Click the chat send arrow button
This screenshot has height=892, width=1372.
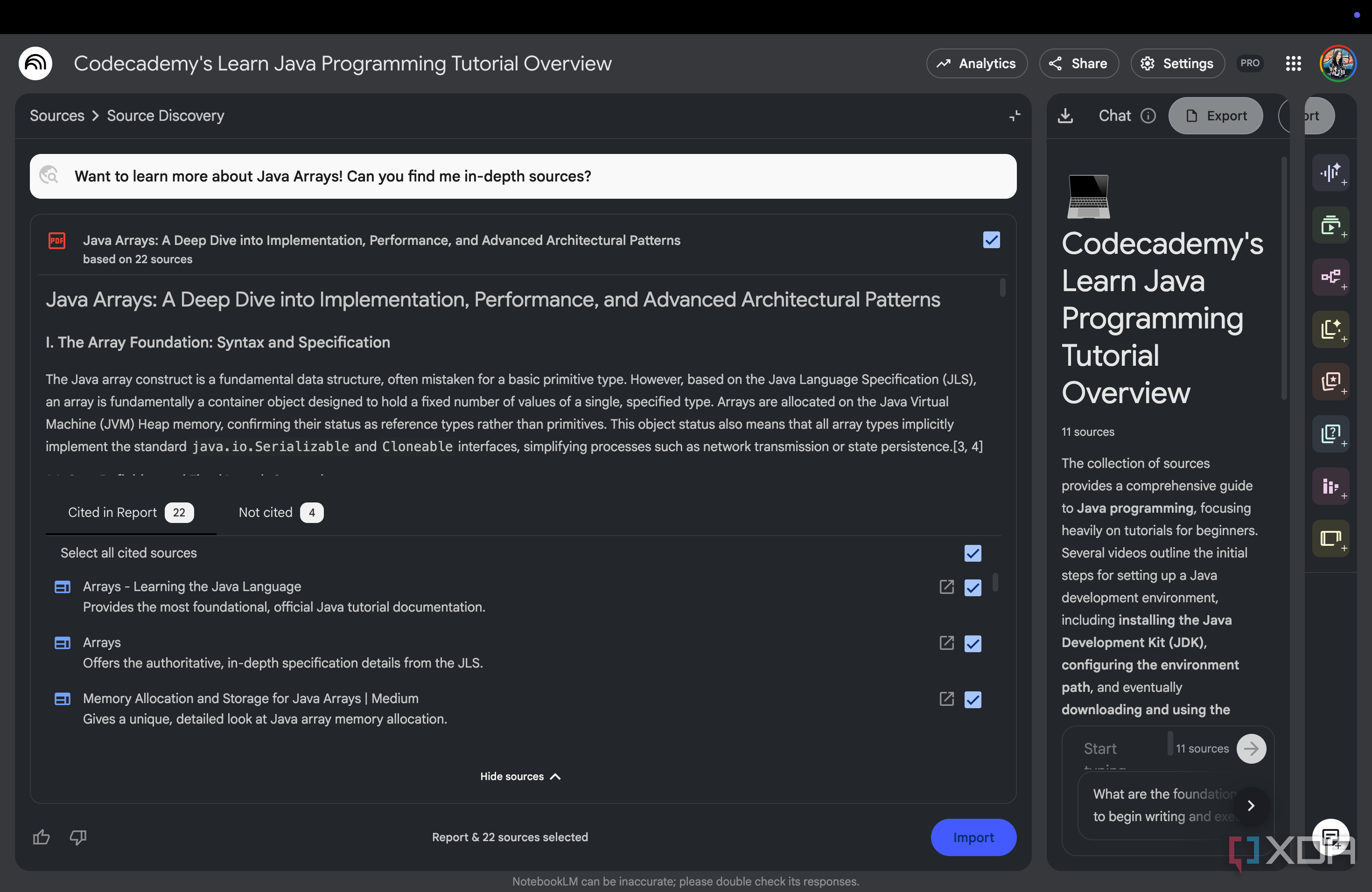(1251, 748)
